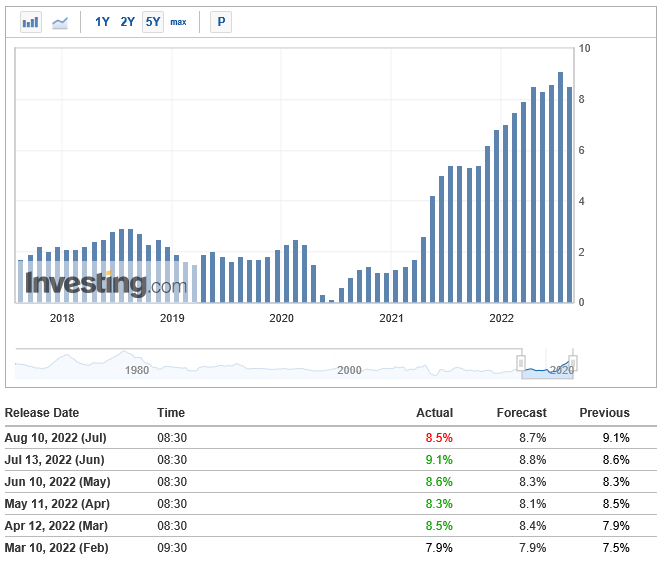Click the Release Date column header
This screenshot has width=663, height=565.
click(x=42, y=413)
